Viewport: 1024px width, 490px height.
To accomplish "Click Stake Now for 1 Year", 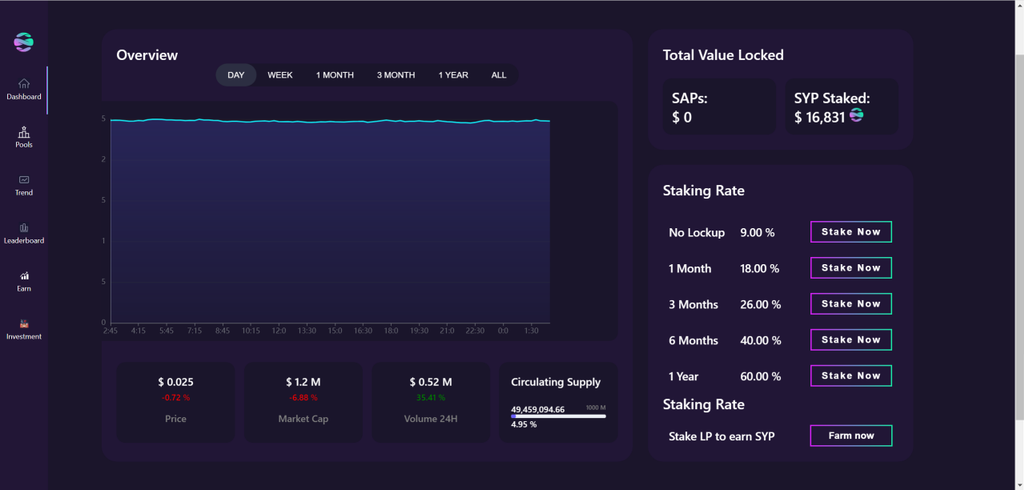I will click(x=851, y=376).
